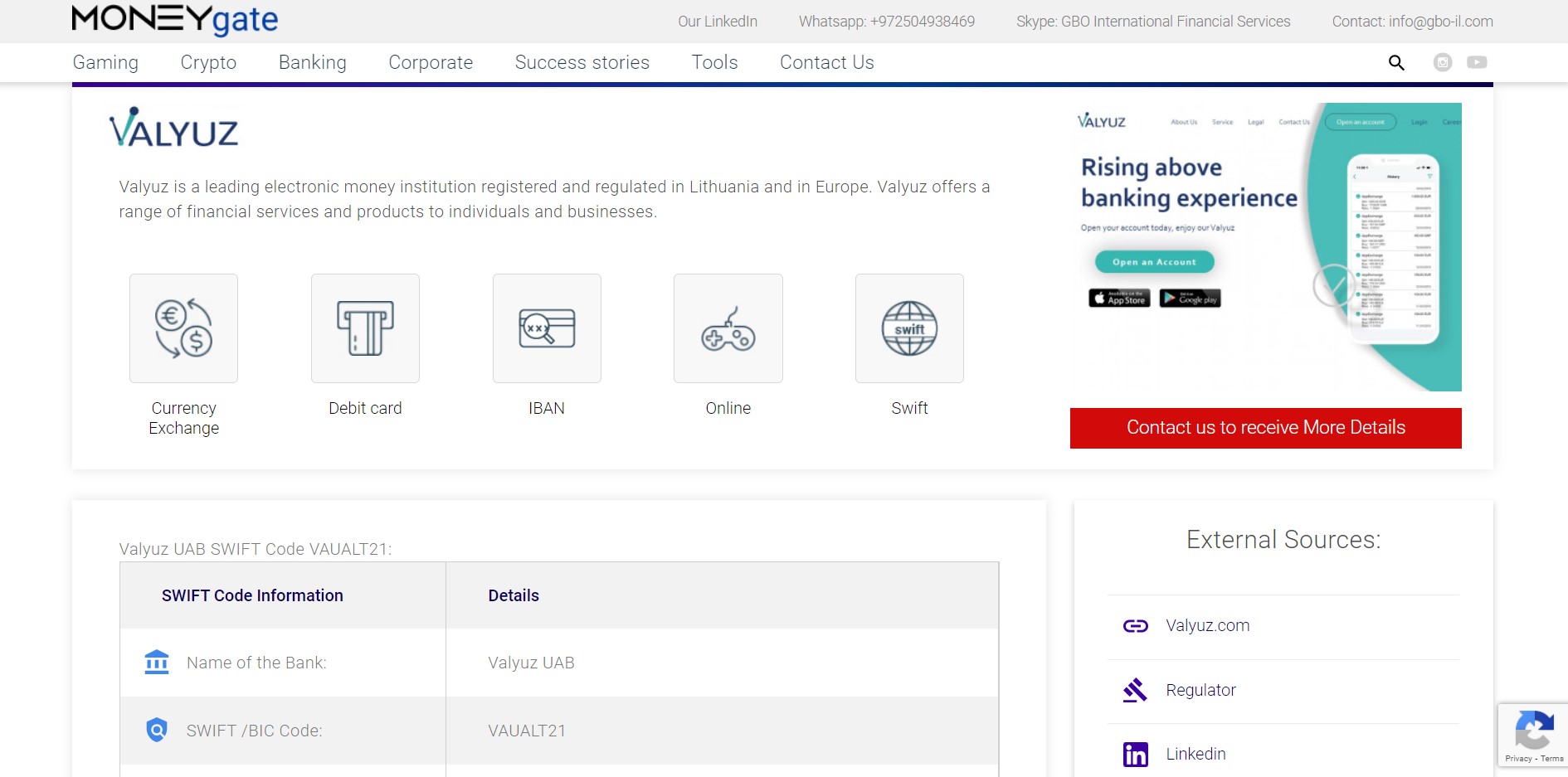Click the Contact info@gbo-il.com email link
Viewport: 1568px width, 777px height.
1413,22
